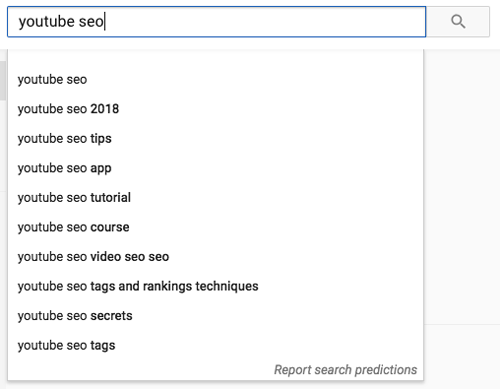
Task: Click the gray search button beside the query field
Action: point(458,22)
